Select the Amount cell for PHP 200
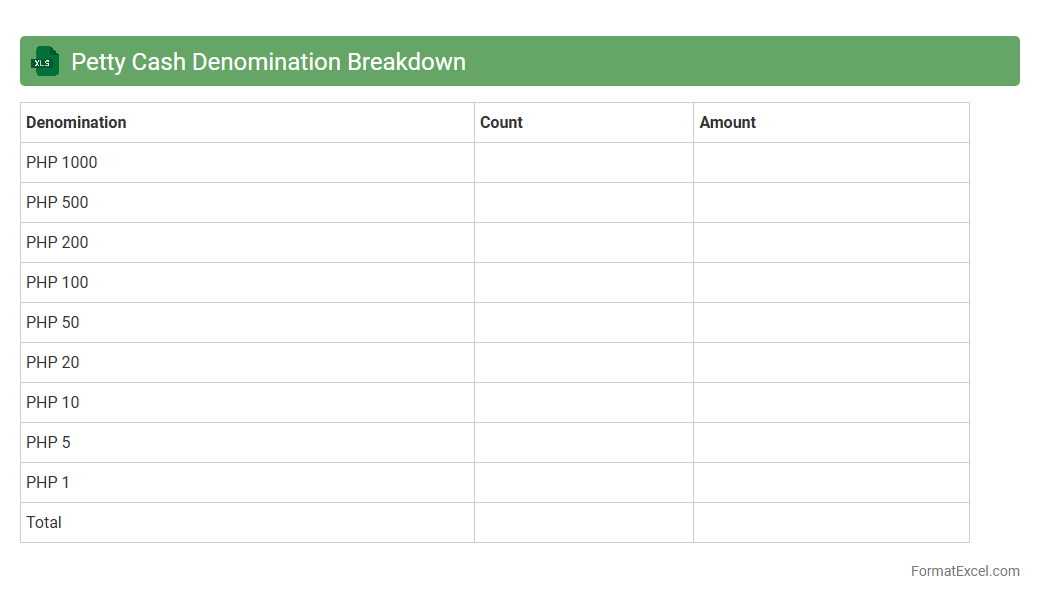Screen dimensions: 1040x600 (x=830, y=242)
